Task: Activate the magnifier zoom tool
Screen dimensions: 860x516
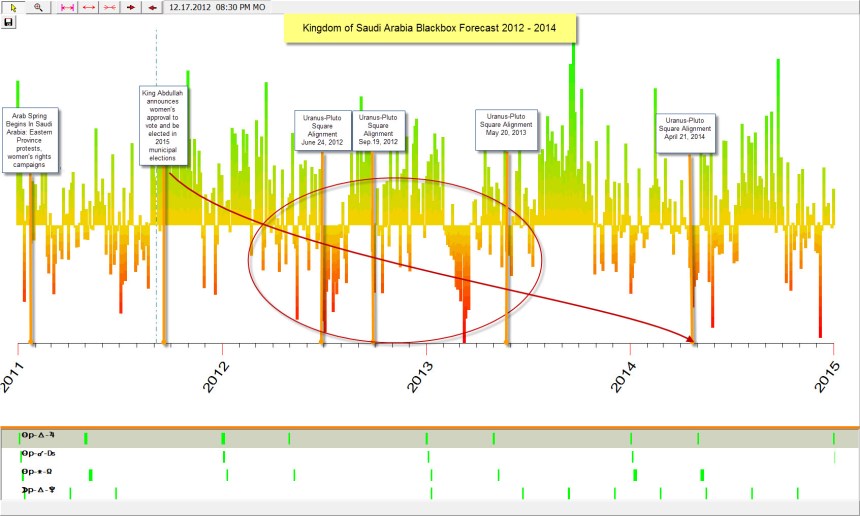Action: 40,6
